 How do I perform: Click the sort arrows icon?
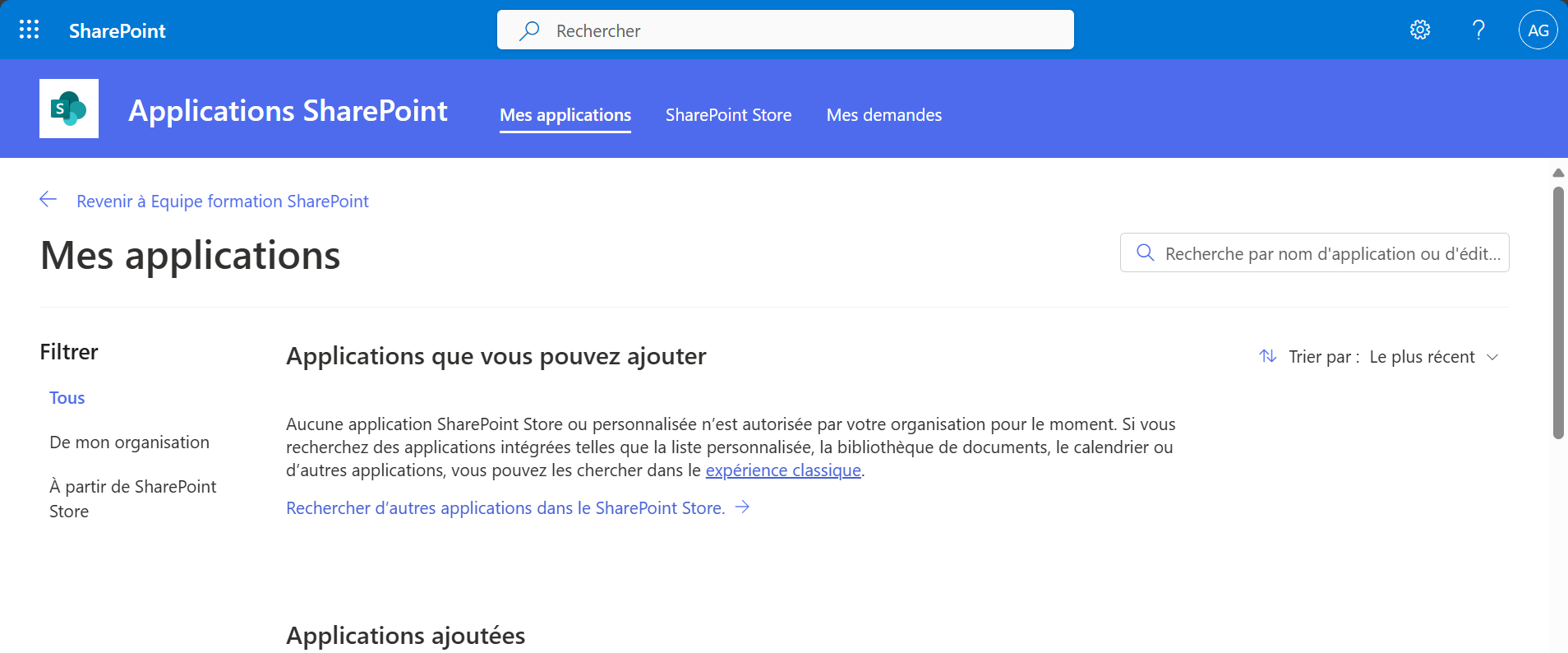click(x=1267, y=356)
